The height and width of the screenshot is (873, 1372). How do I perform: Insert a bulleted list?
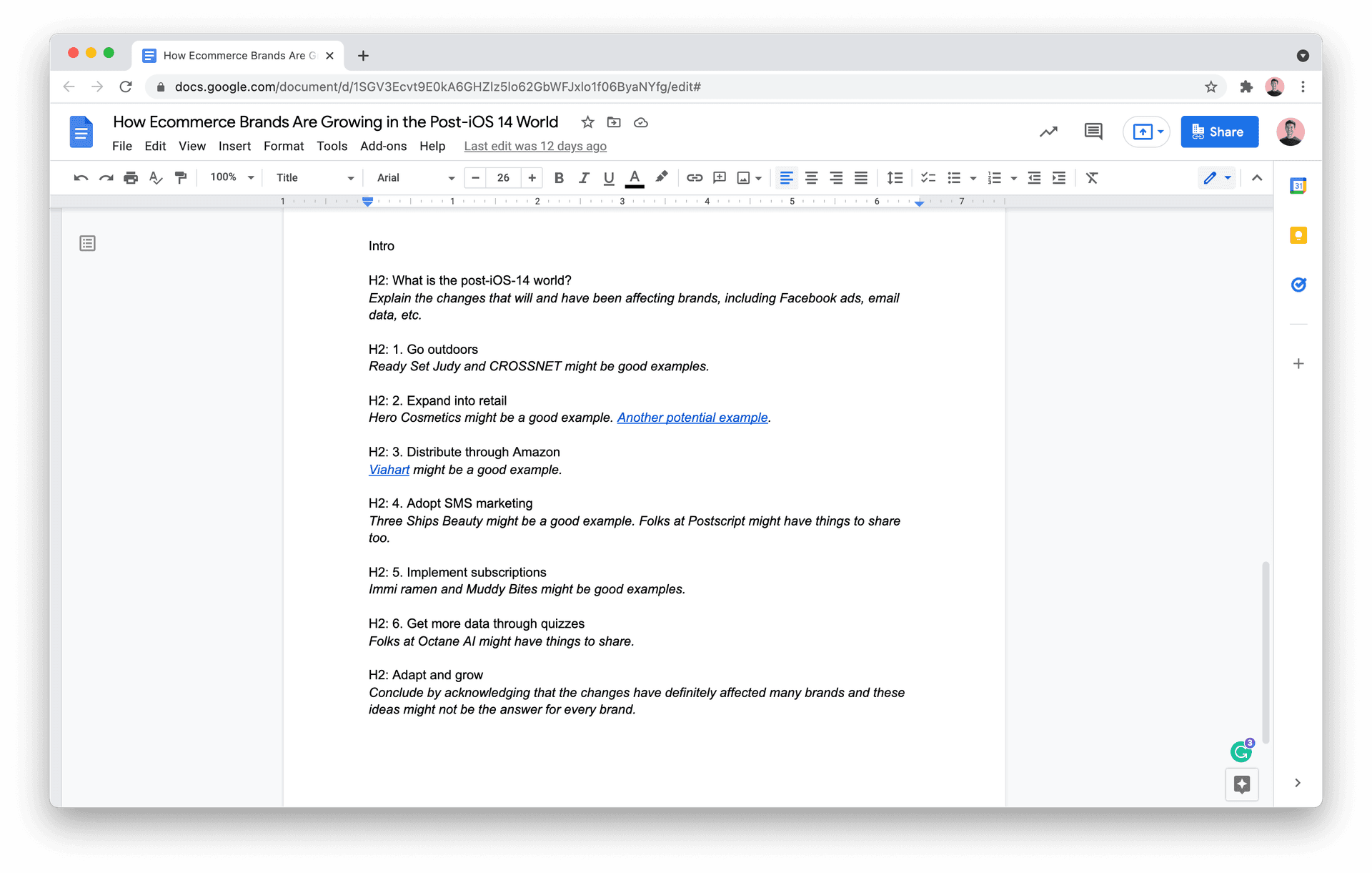pos(954,178)
